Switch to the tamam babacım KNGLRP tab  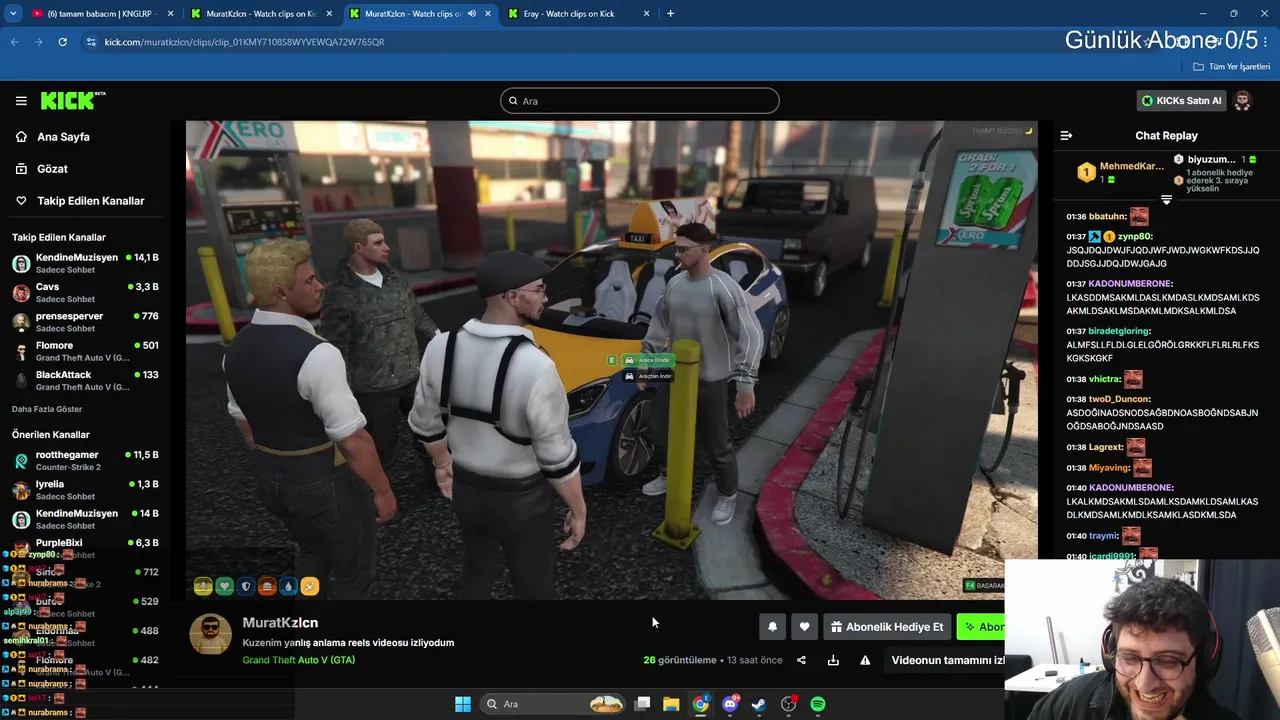click(100, 14)
